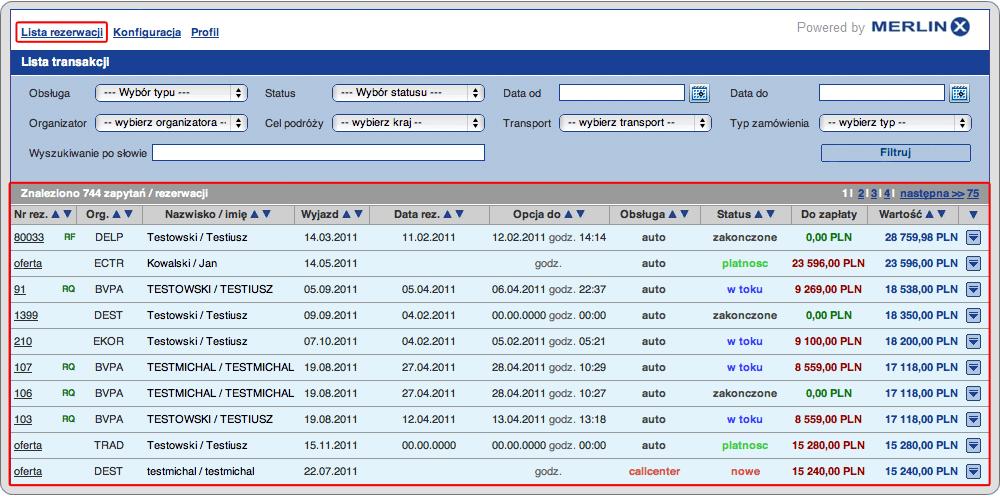Sort Nr rez. column descending
This screenshot has height=497, width=1000.
click(68, 215)
